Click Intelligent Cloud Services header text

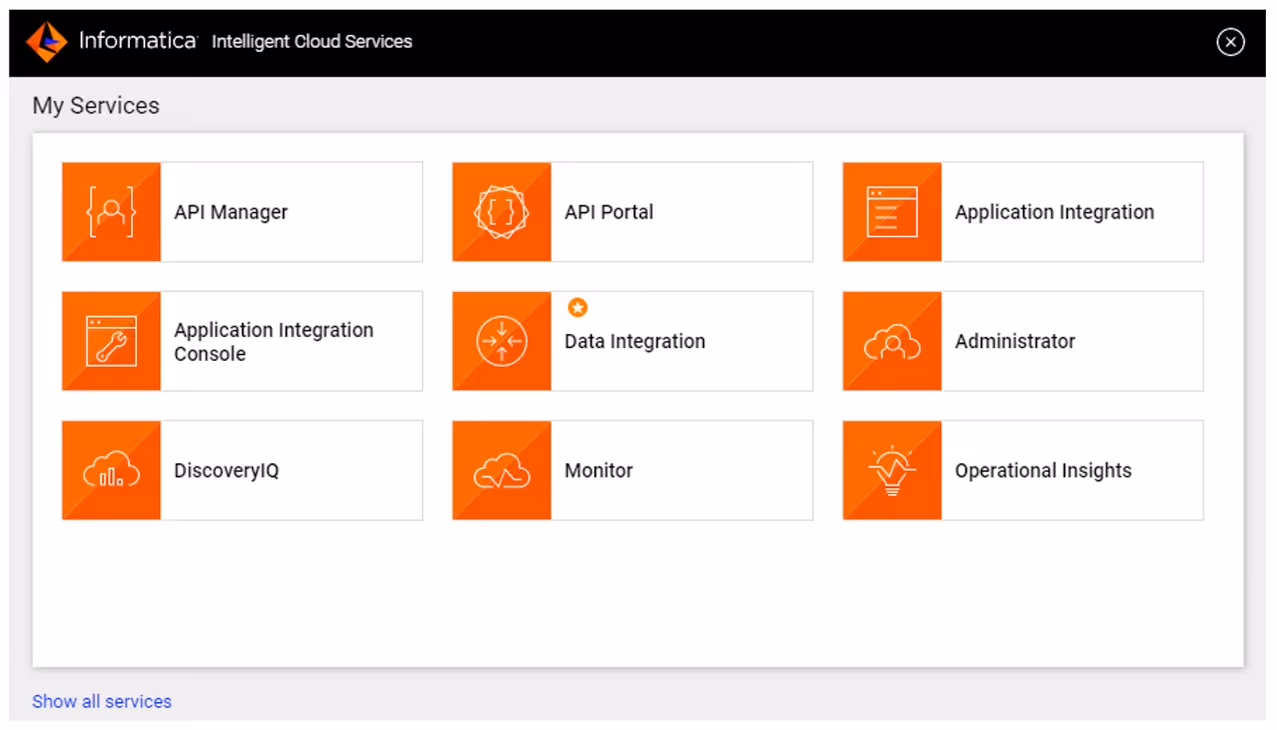pyautogui.click(x=312, y=42)
